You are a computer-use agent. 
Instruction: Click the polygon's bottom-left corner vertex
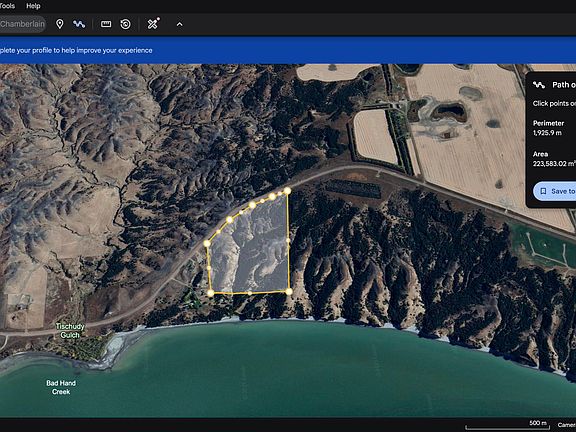(x=210, y=293)
